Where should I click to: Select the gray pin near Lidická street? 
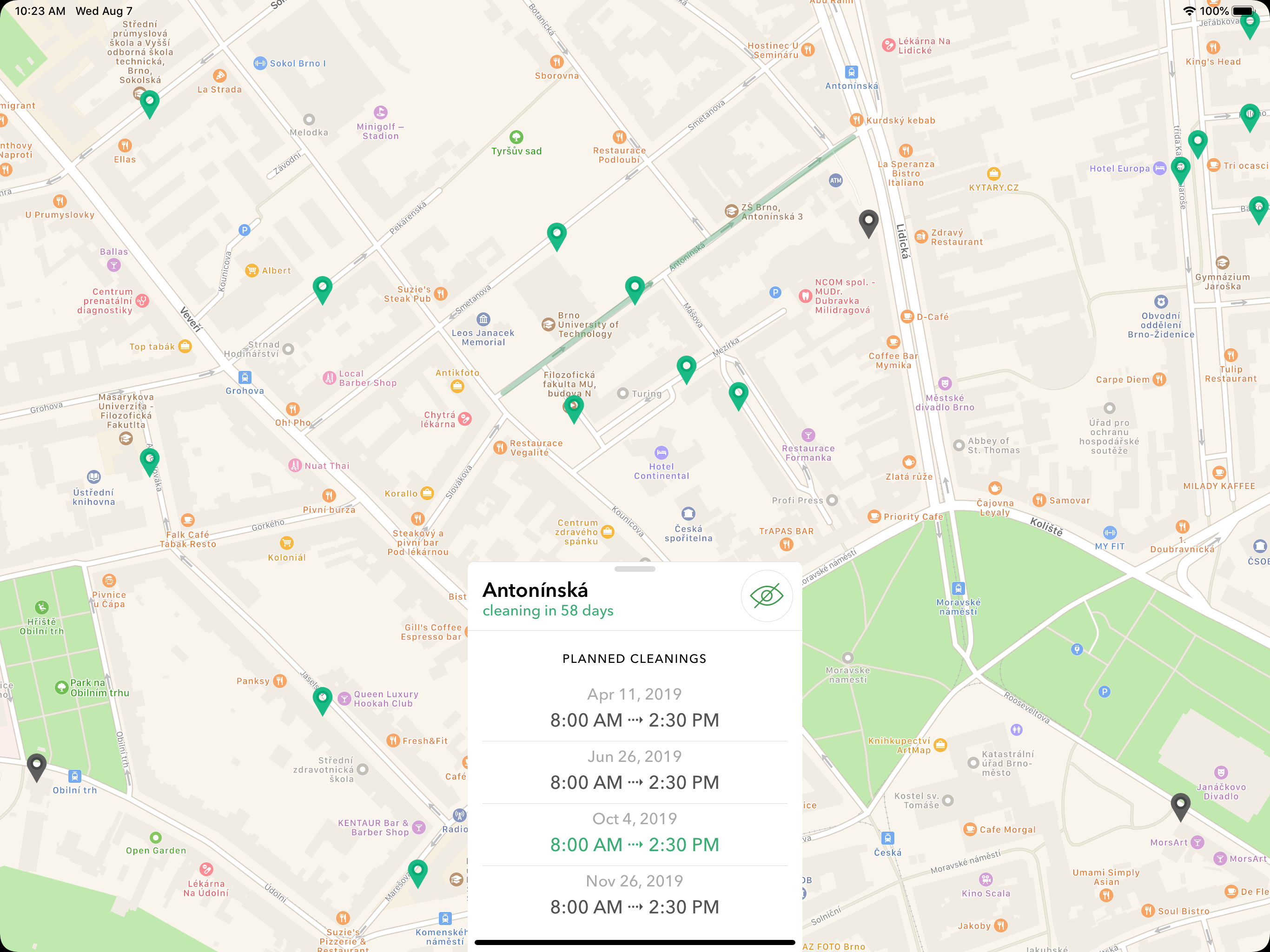(868, 224)
